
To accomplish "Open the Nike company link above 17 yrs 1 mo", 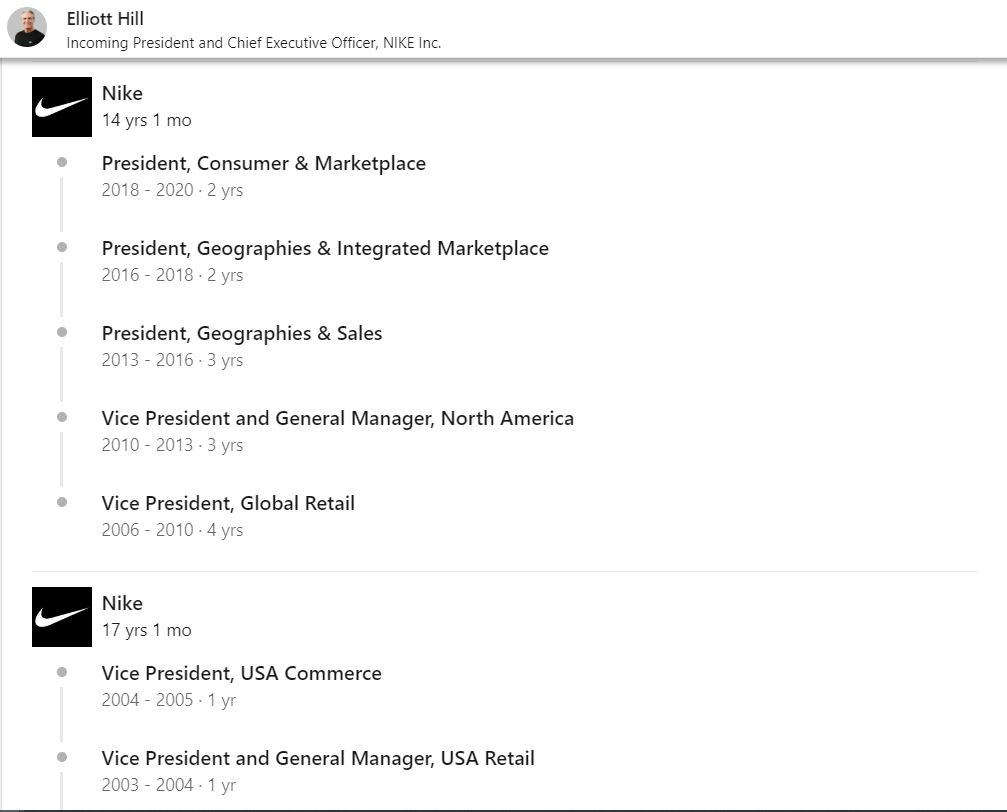I will point(122,604).
